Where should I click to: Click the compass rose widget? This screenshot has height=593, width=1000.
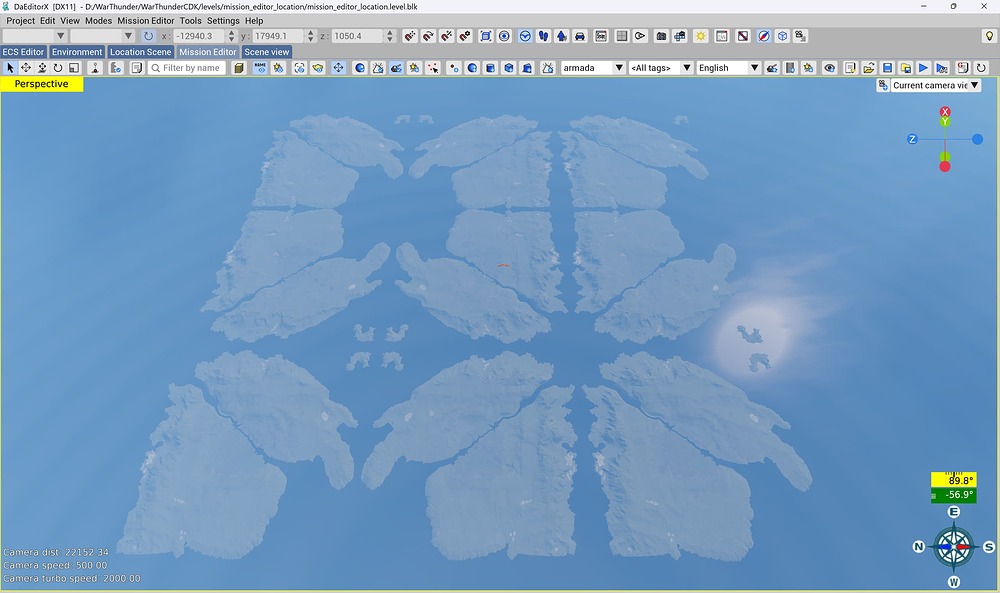(x=953, y=546)
